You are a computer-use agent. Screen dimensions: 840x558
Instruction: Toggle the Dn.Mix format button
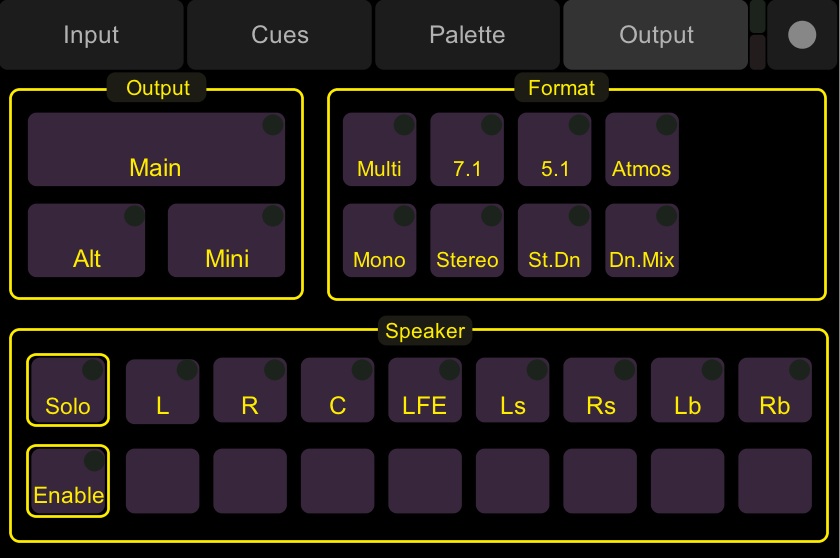tap(642, 240)
